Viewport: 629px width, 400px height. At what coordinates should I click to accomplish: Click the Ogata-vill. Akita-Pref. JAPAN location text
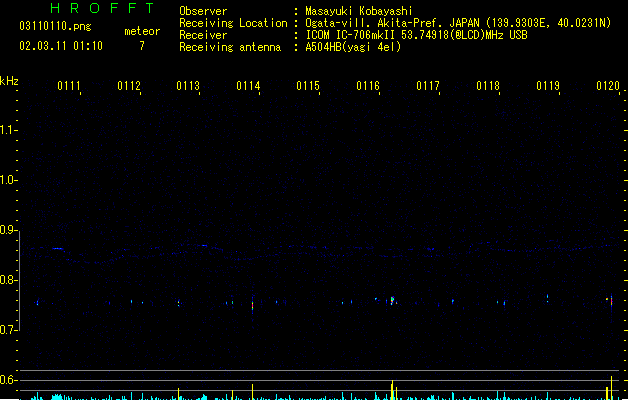(458, 23)
